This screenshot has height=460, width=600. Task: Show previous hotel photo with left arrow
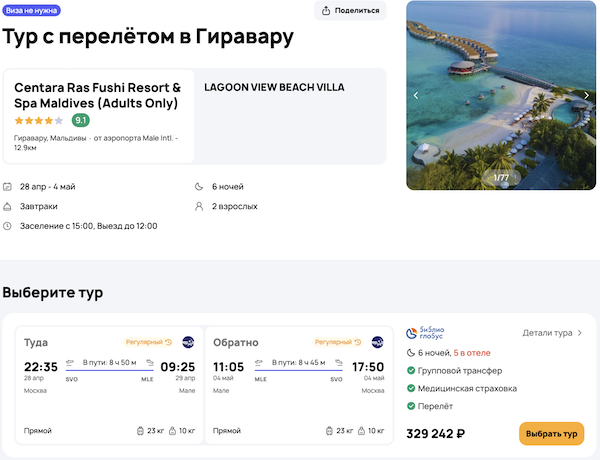coord(417,96)
